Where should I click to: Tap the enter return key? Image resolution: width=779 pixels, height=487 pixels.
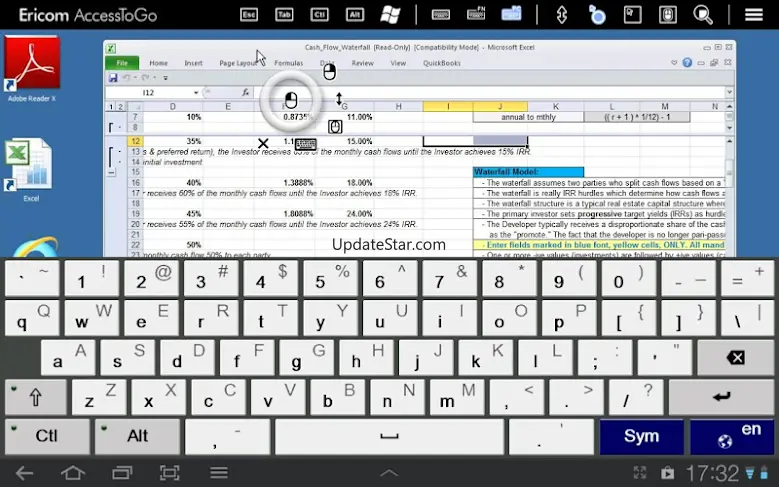[721, 397]
